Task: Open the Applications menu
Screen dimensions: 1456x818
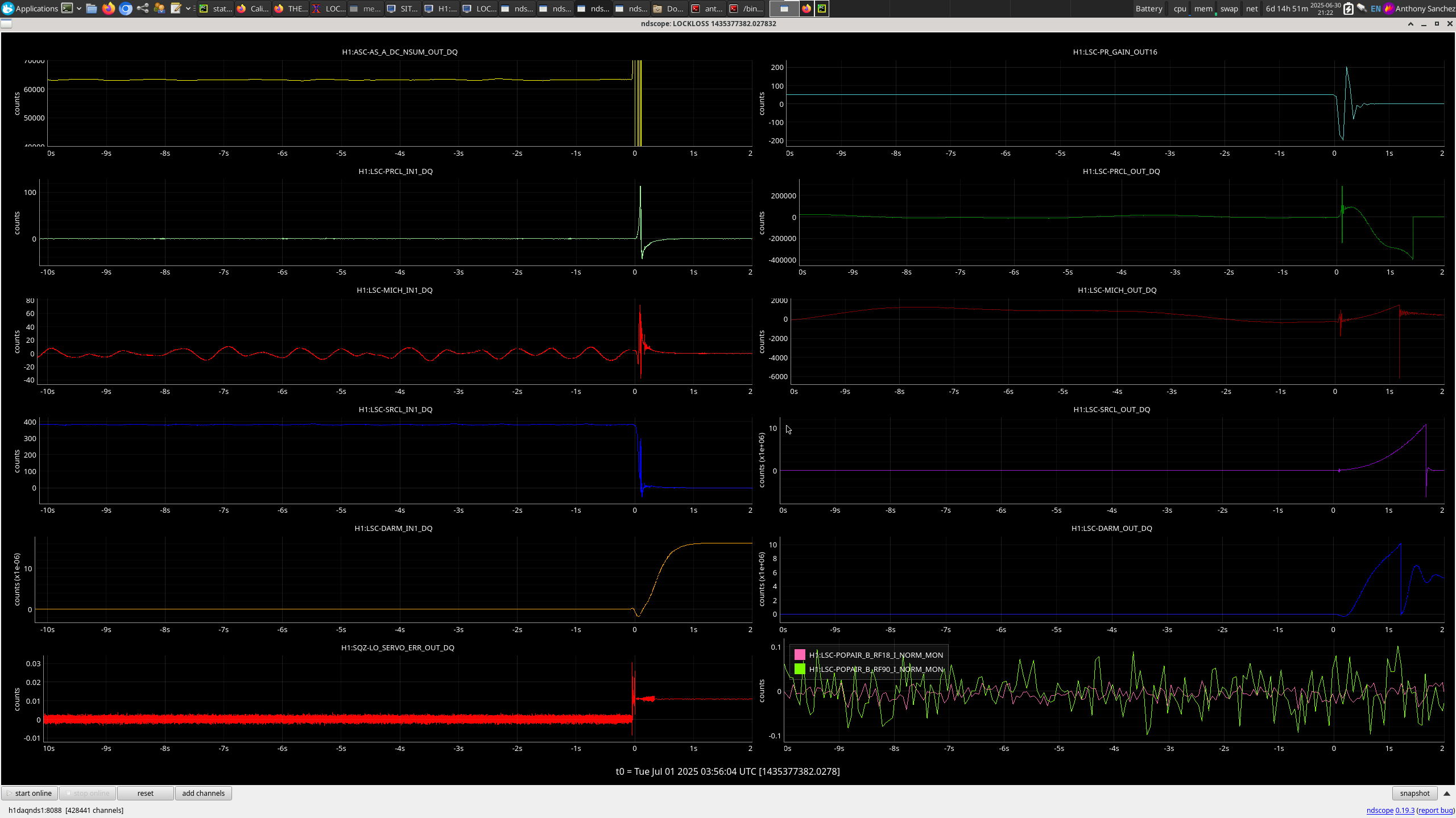Action: [30, 9]
